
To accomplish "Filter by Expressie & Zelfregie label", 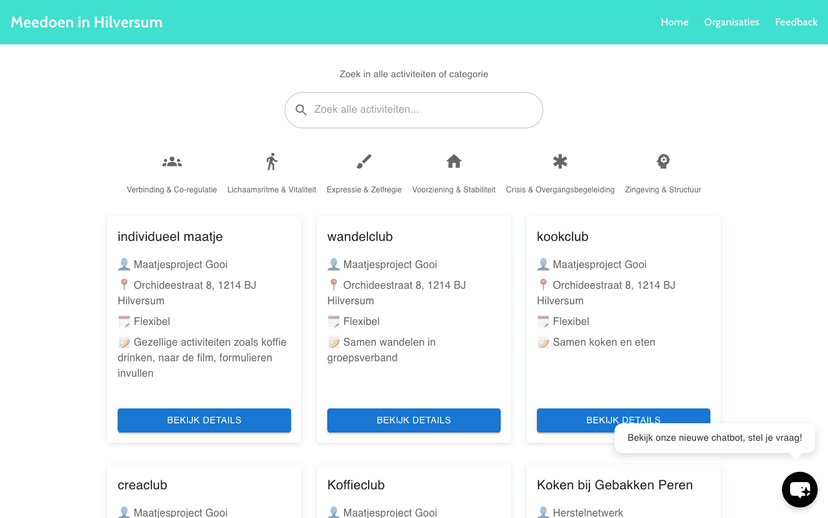I will (x=364, y=190).
